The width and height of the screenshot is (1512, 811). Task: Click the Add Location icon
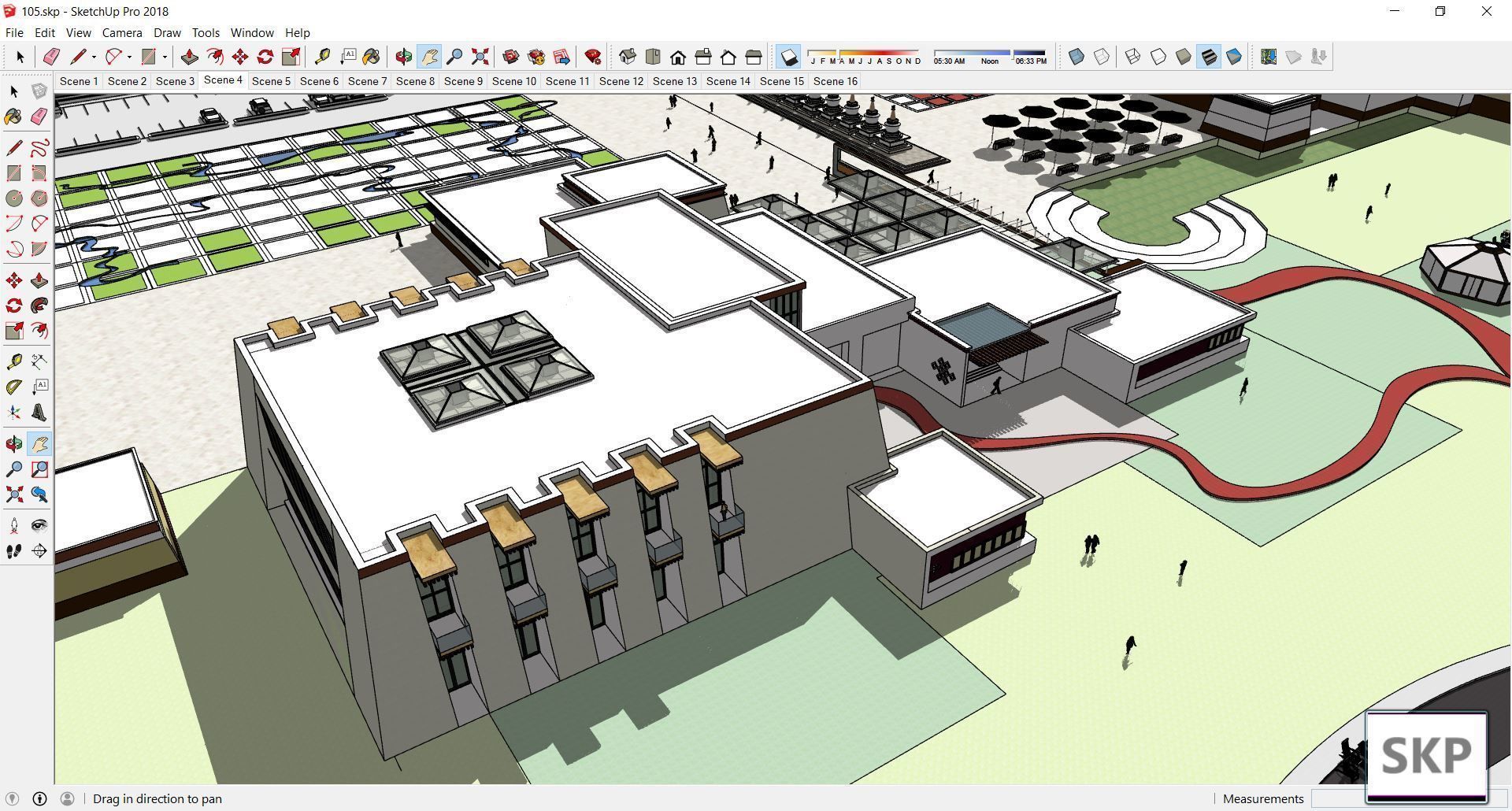[1268, 57]
